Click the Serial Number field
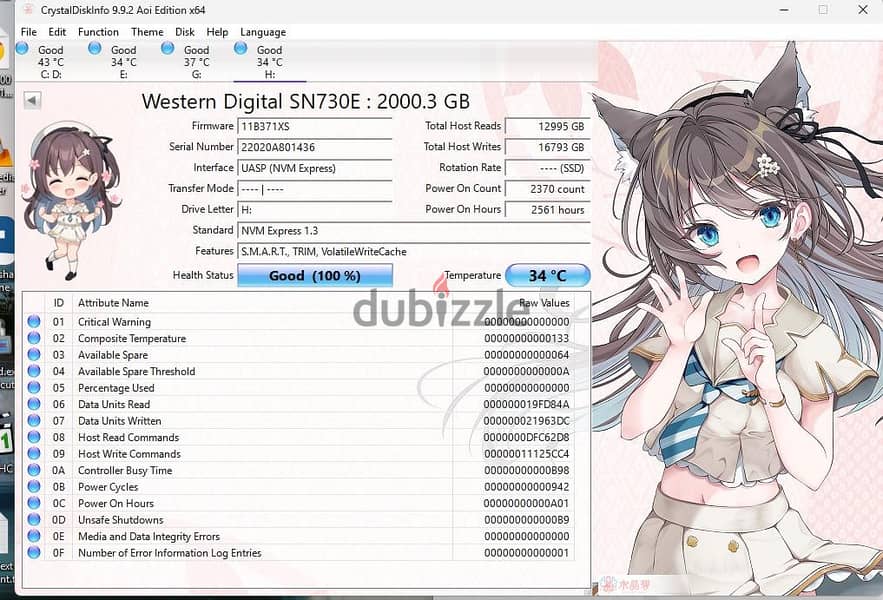 pos(315,147)
